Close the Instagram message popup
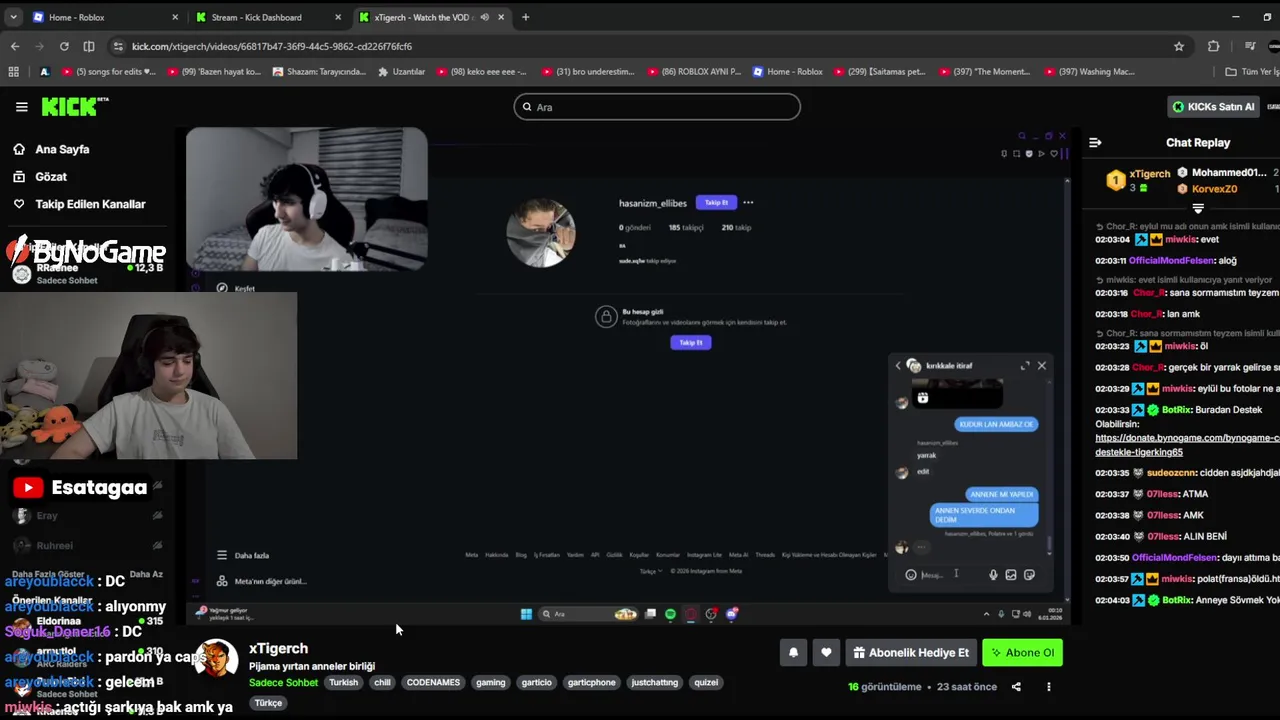 pyautogui.click(x=1041, y=366)
